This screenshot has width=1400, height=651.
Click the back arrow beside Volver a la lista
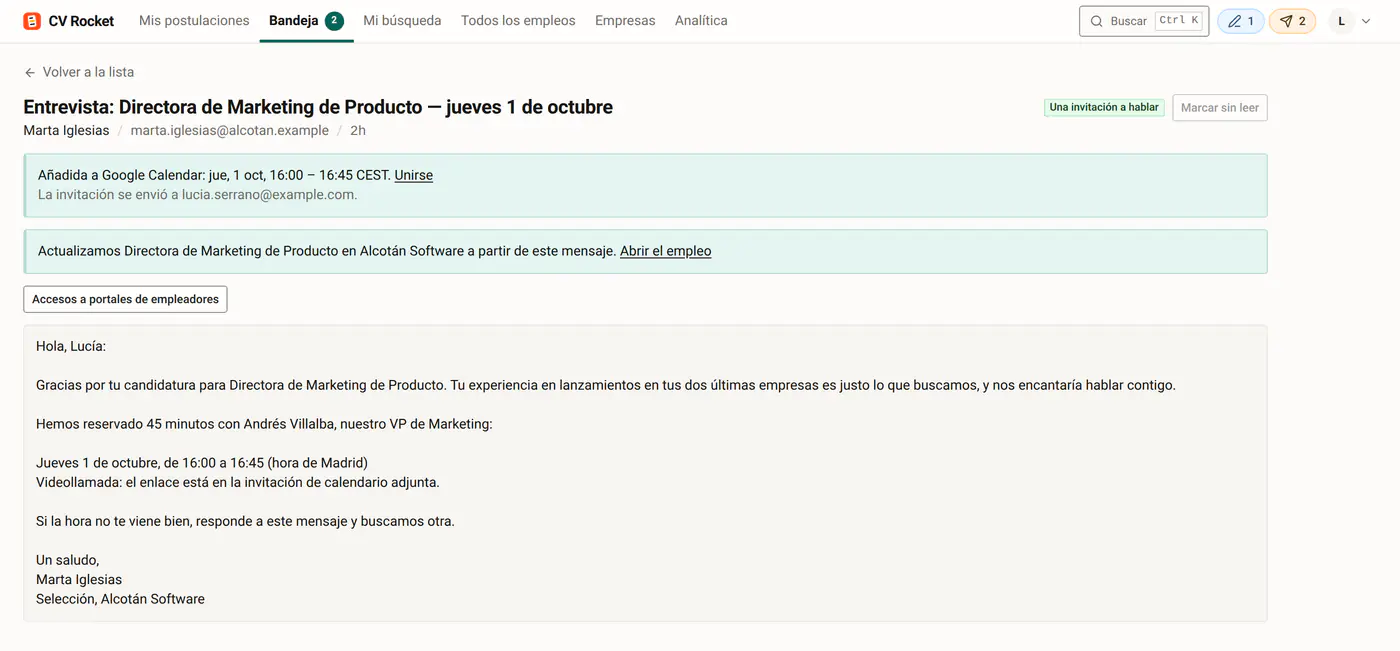tap(30, 72)
